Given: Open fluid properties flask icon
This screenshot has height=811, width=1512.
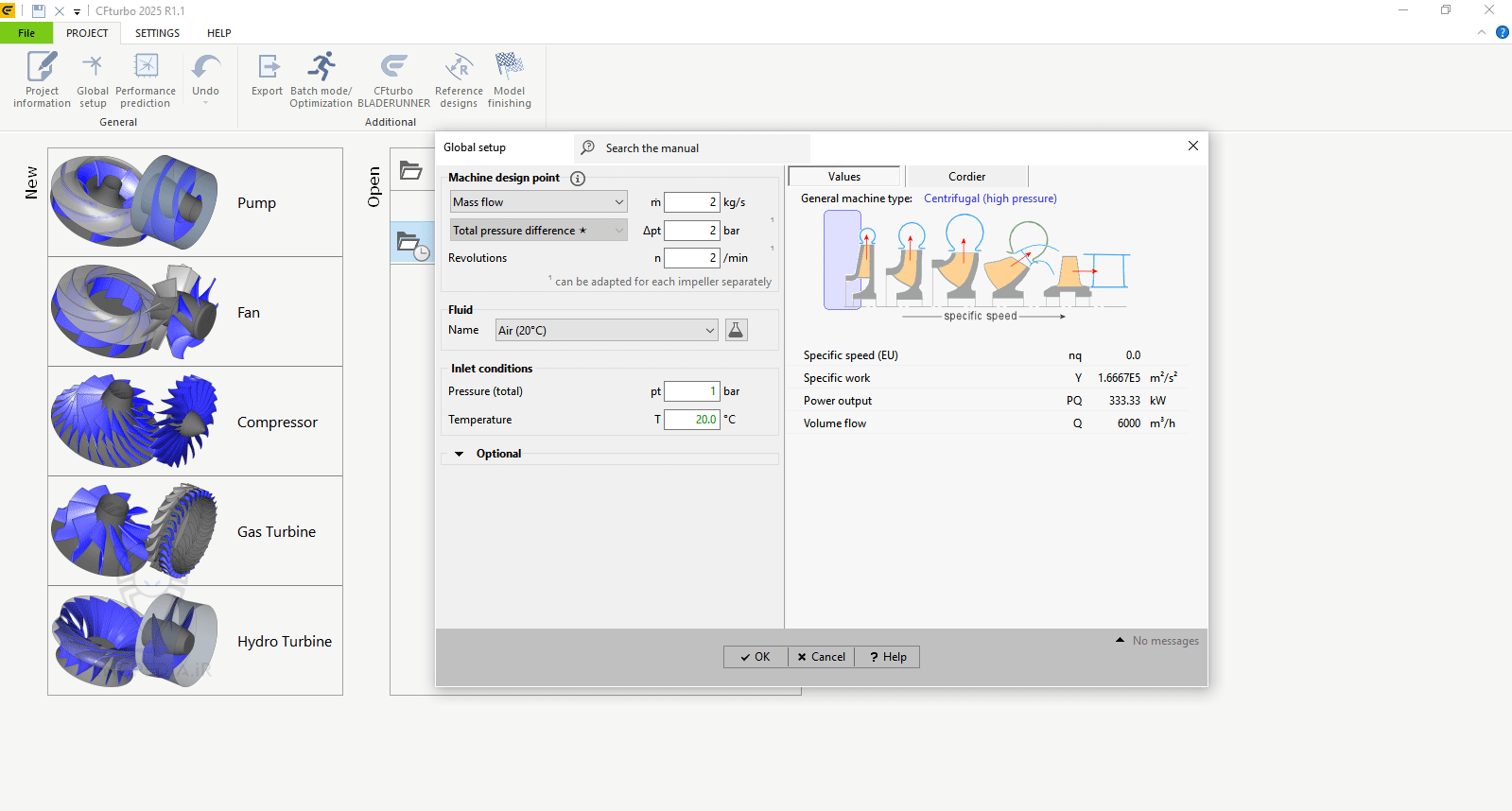Looking at the screenshot, I should (x=736, y=330).
